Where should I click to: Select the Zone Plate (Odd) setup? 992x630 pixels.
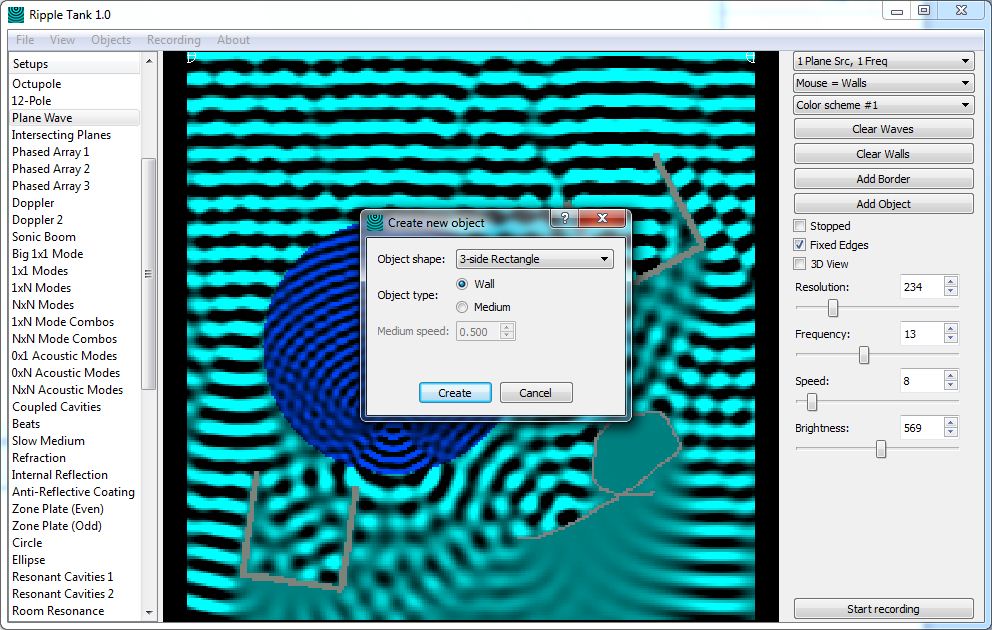coord(56,526)
